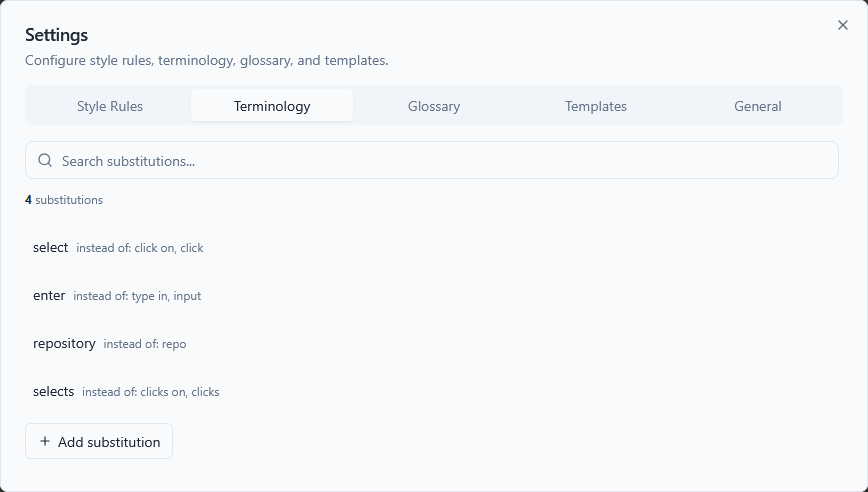Select the 'select' substitution term

coord(51,247)
